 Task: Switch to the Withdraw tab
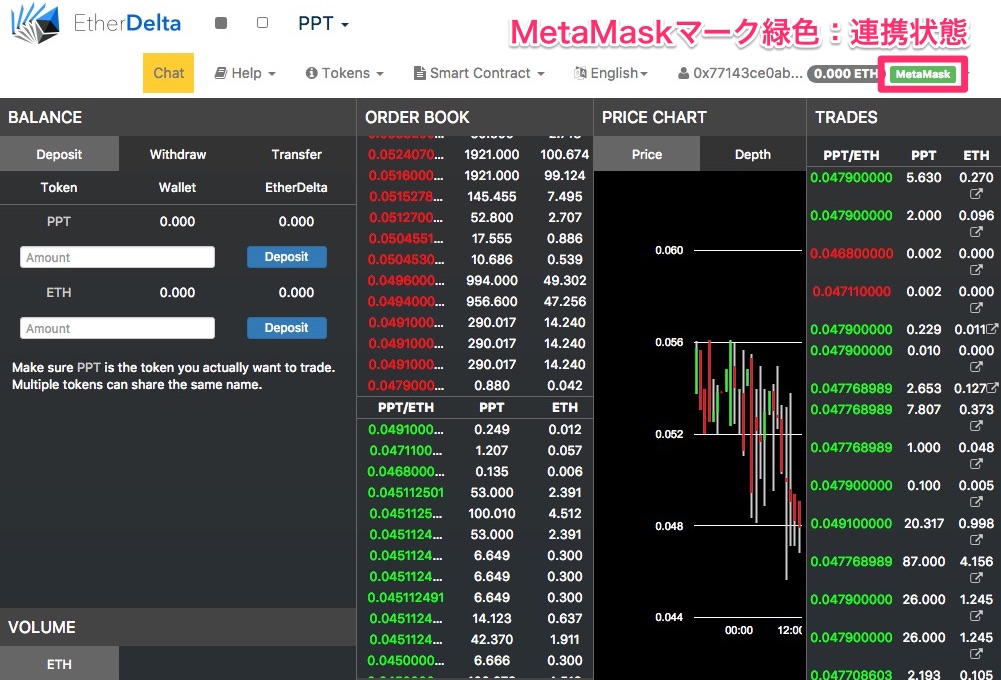point(177,154)
